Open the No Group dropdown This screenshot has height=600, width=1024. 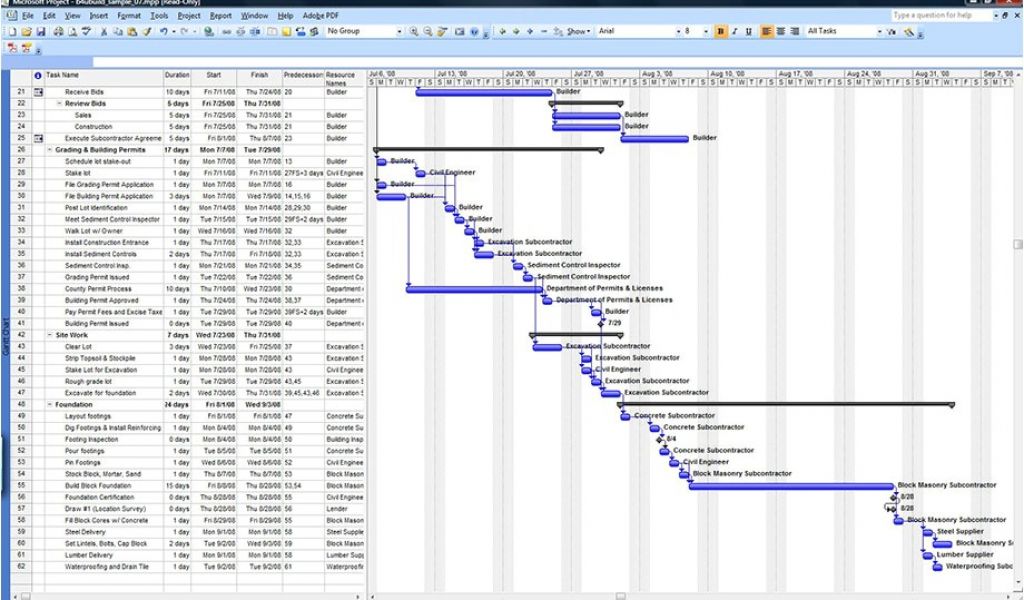pyautogui.click(x=399, y=31)
